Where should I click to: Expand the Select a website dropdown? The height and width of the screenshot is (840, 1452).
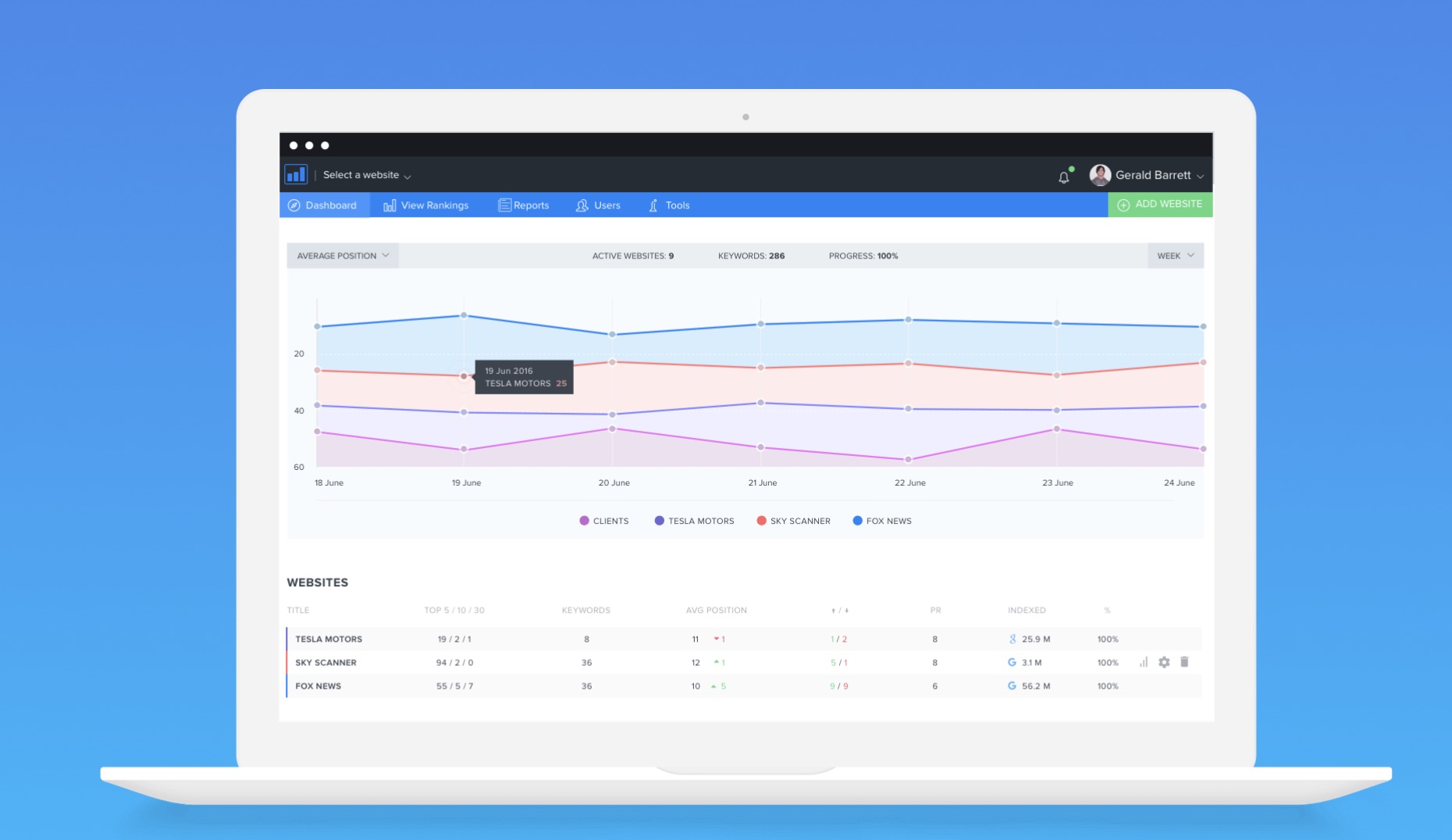(x=367, y=175)
